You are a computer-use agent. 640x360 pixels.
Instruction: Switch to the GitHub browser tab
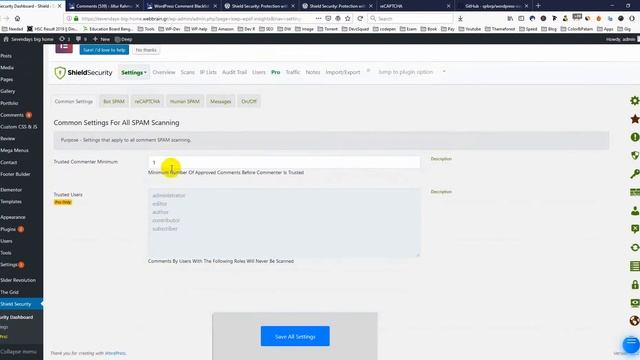[x=493, y=6]
